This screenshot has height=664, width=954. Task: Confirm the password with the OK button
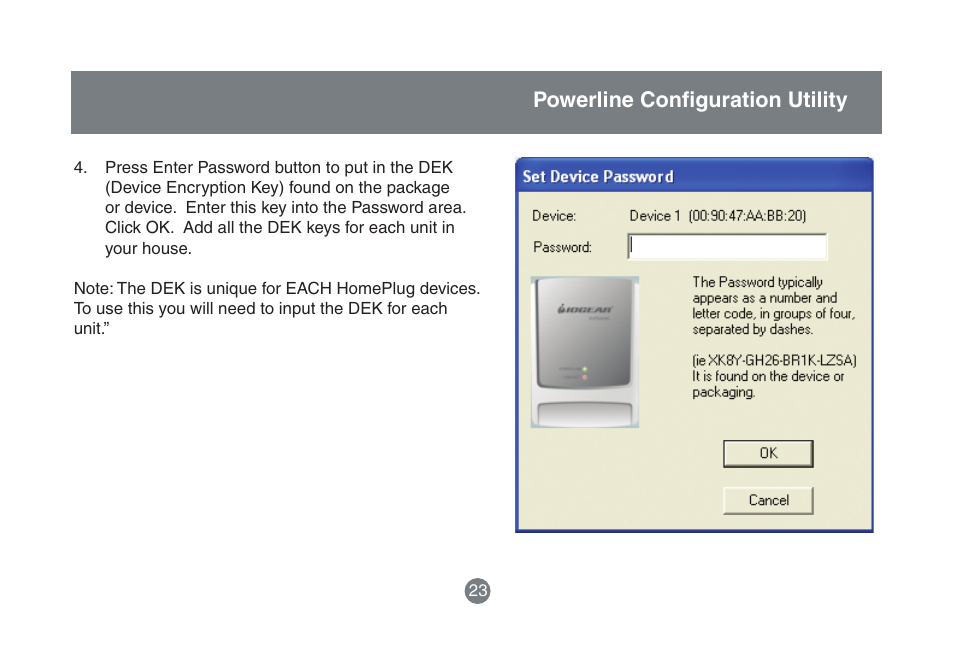coord(768,453)
